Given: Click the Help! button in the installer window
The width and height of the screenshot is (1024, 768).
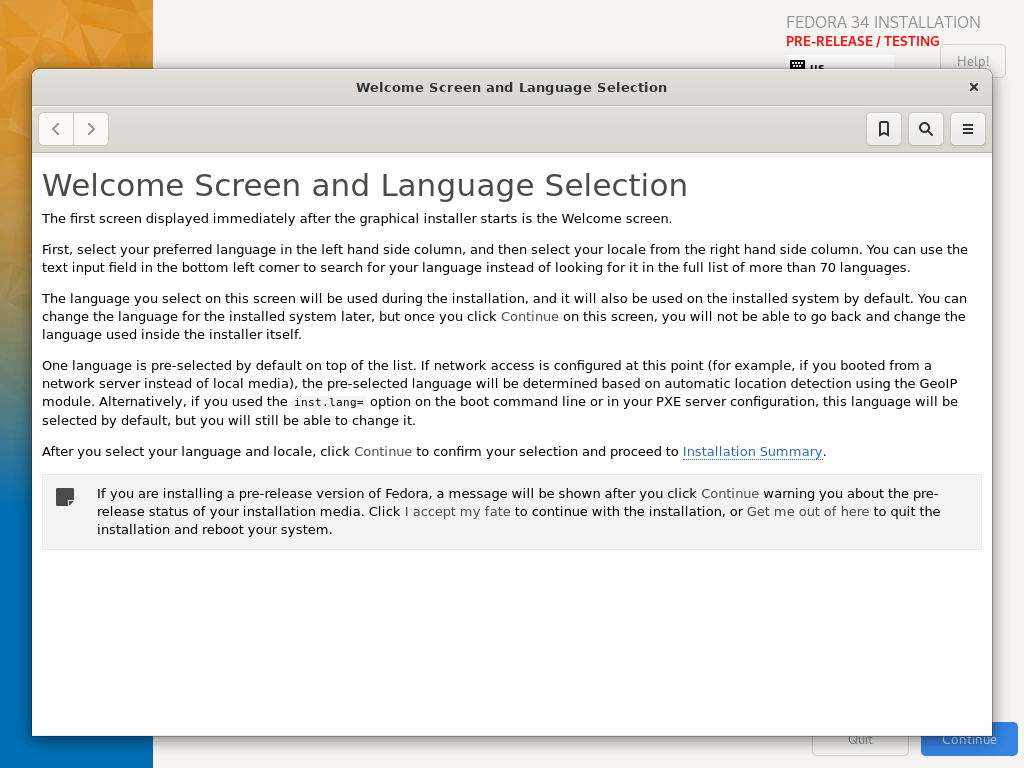Looking at the screenshot, I should [x=972, y=59].
